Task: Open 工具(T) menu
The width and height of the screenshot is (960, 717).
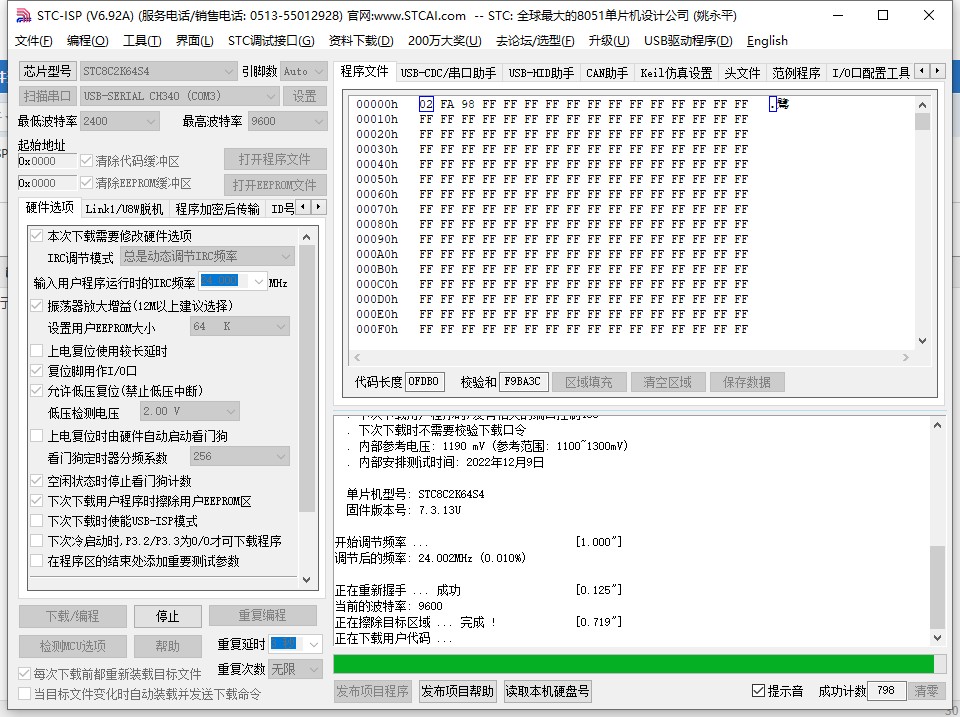Action: (142, 41)
